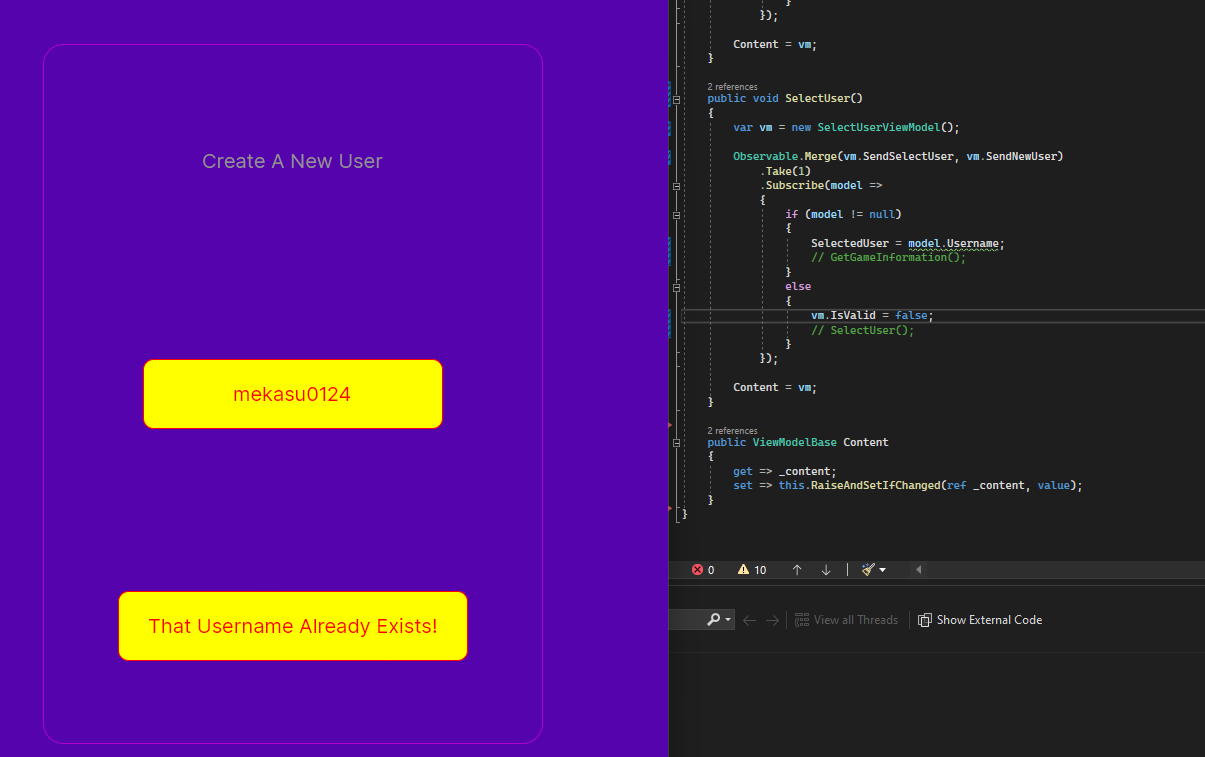Click the Show External Code icon
This screenshot has height=757, width=1205.
925,620
